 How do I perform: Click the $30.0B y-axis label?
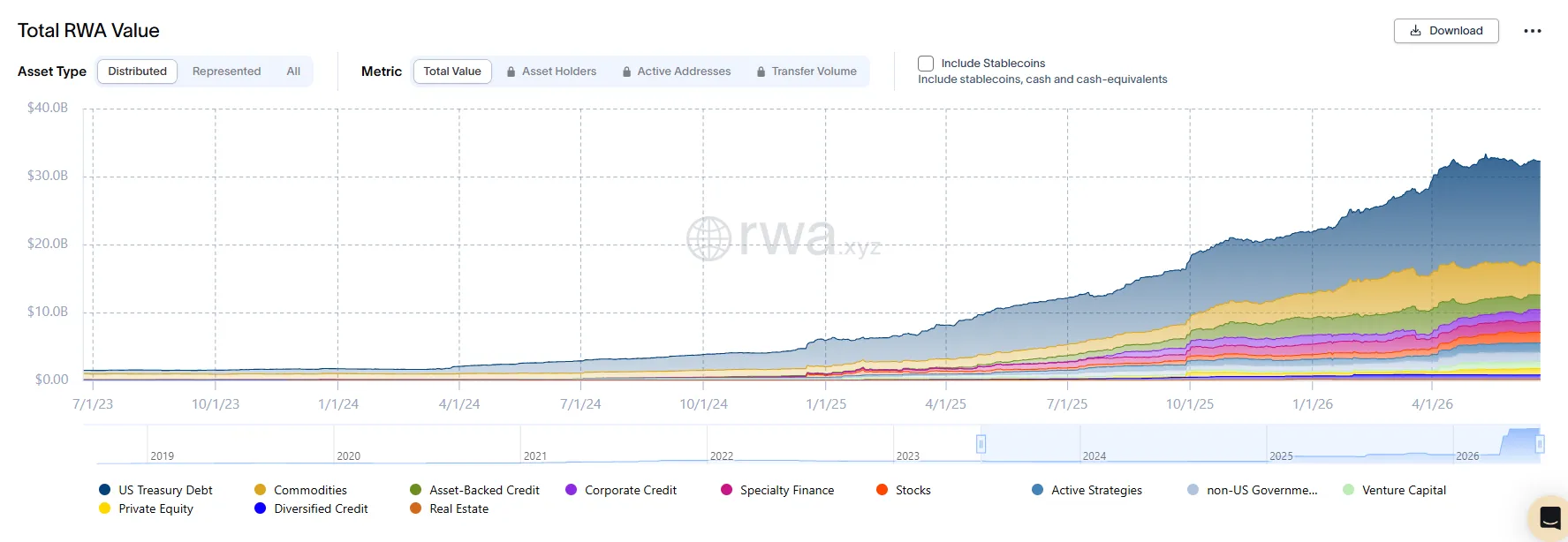(48, 176)
